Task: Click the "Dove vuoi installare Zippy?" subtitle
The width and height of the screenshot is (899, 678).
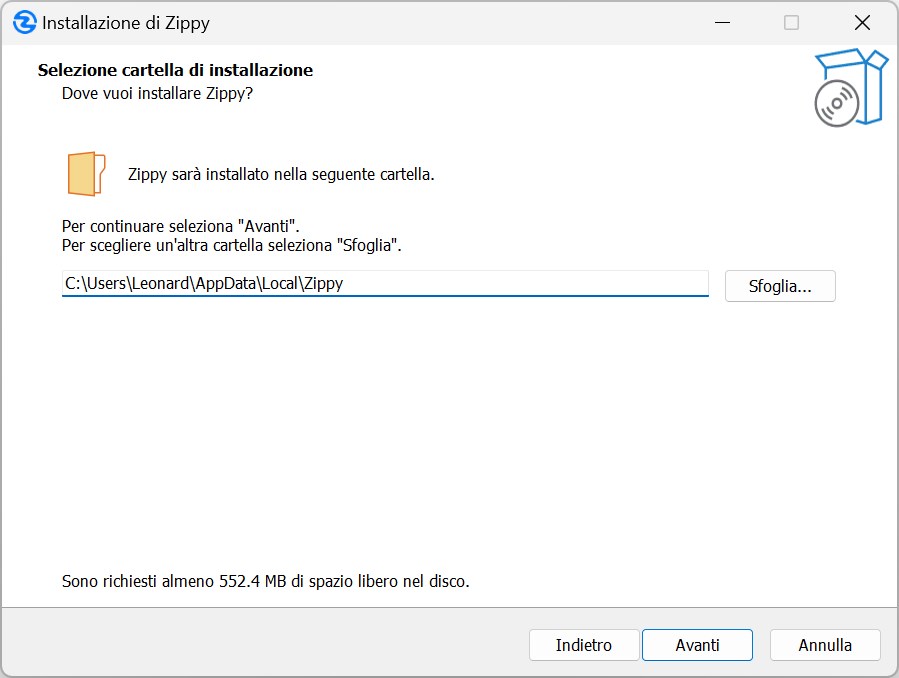Action: 158,94
